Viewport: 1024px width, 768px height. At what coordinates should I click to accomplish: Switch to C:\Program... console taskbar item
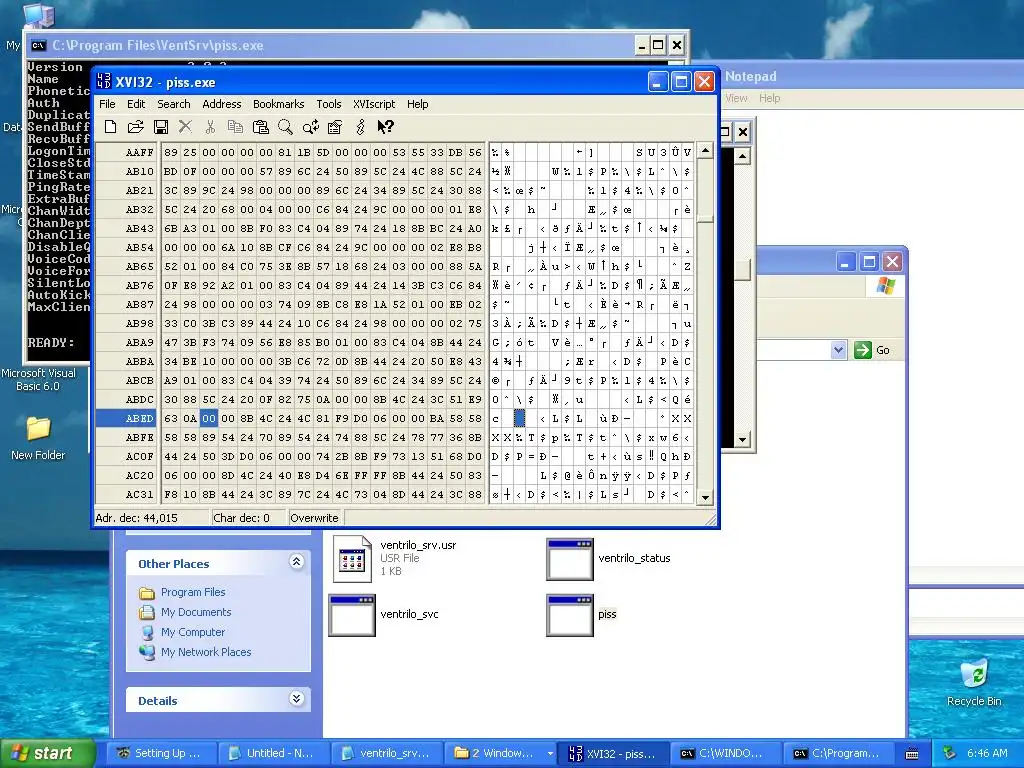(x=839, y=753)
